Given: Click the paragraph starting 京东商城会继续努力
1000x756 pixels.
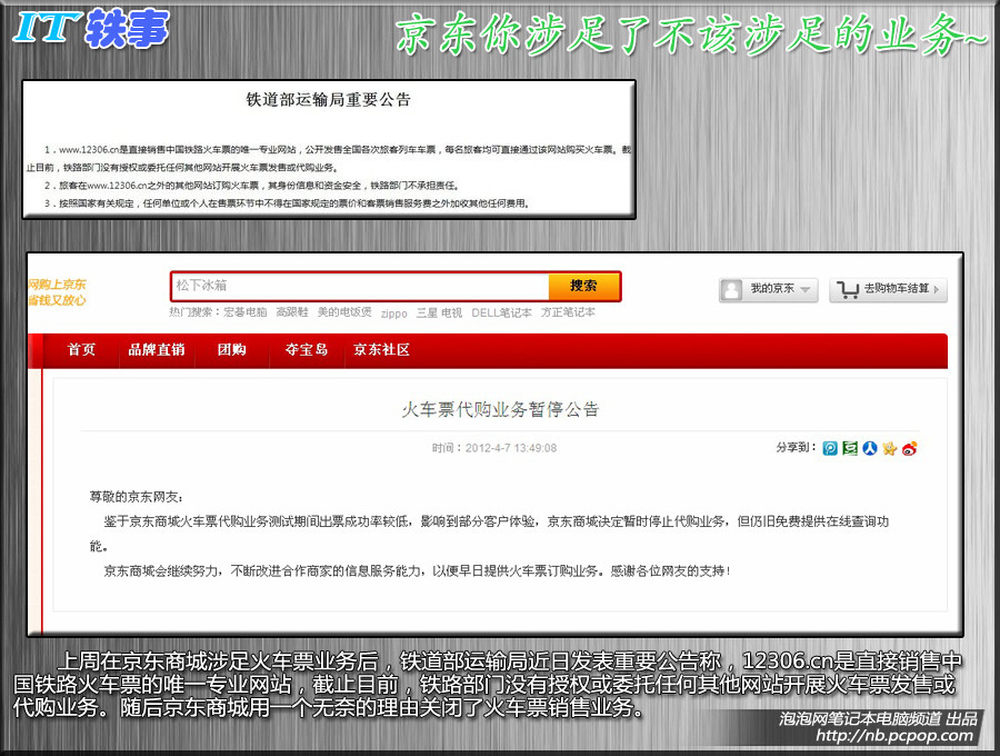Looking at the screenshot, I should tap(416, 571).
